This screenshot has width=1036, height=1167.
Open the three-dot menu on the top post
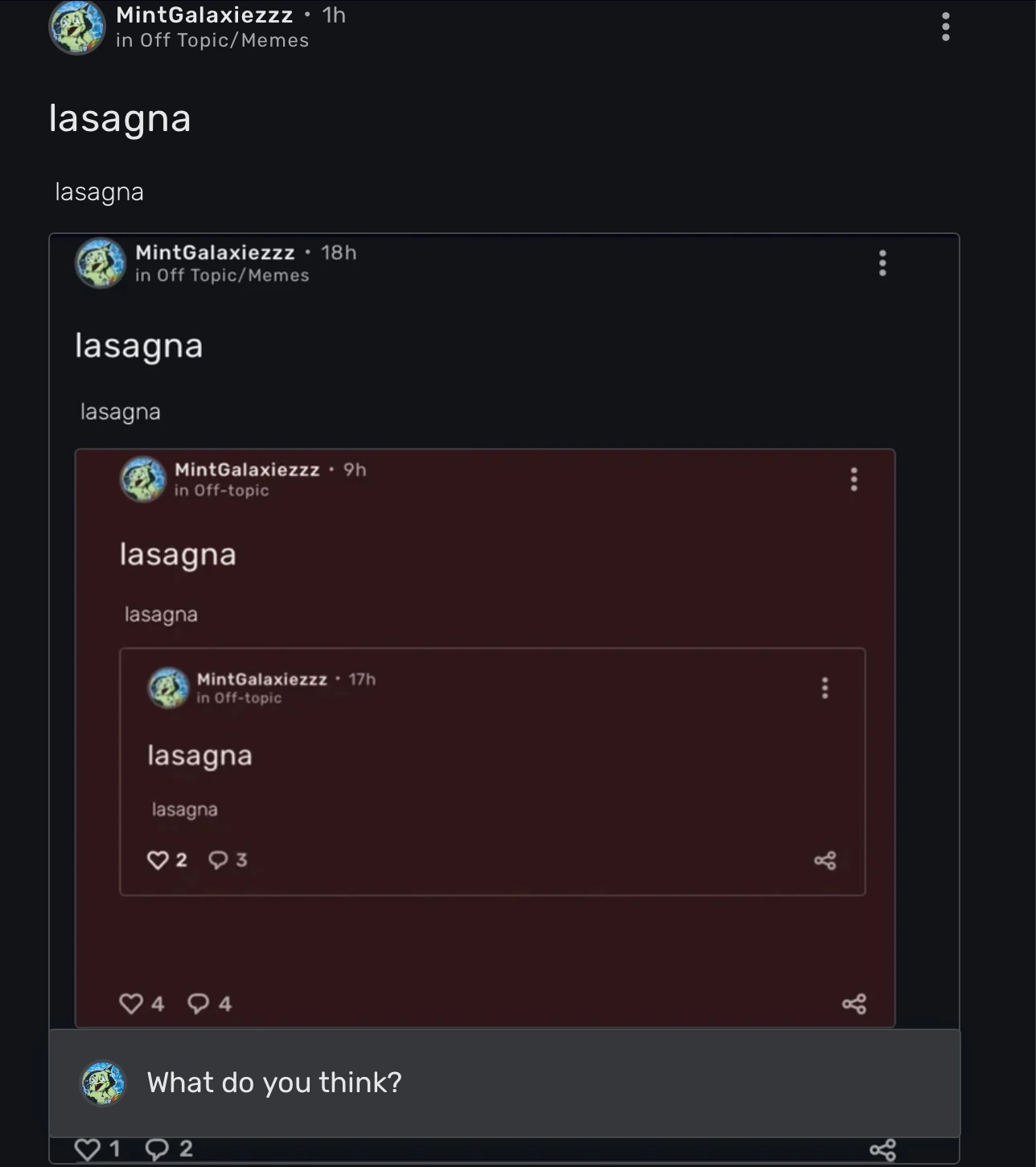tap(946, 27)
